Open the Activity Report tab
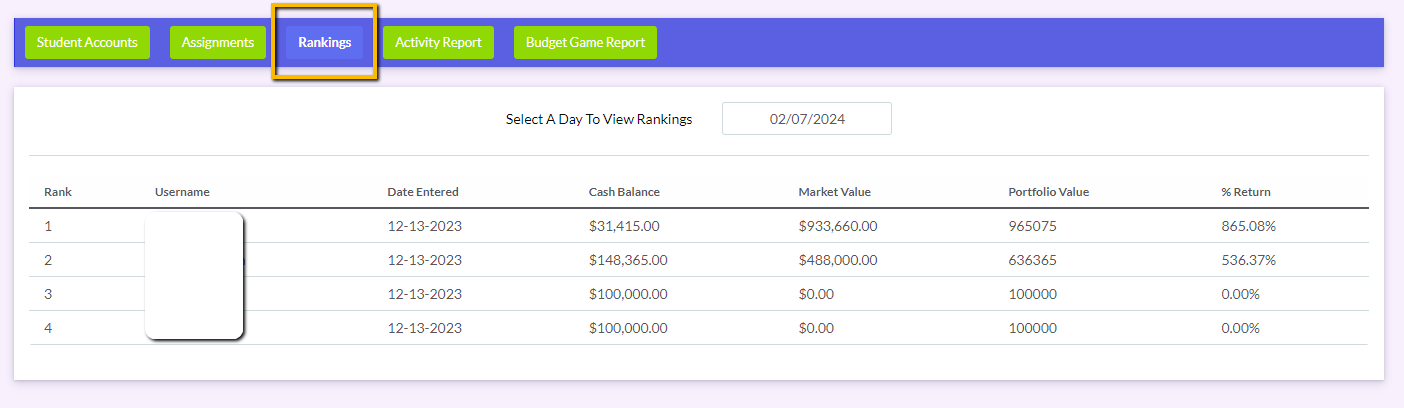 [438, 42]
